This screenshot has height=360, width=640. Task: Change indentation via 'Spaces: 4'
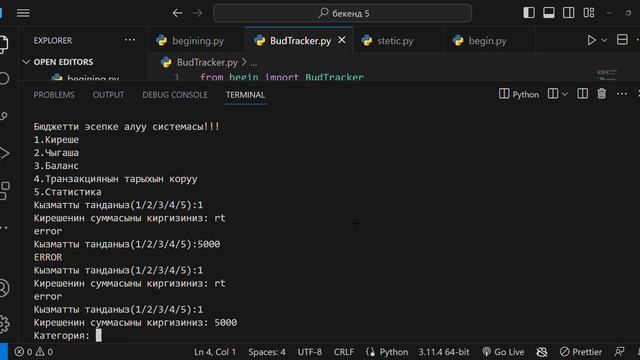(x=267, y=352)
